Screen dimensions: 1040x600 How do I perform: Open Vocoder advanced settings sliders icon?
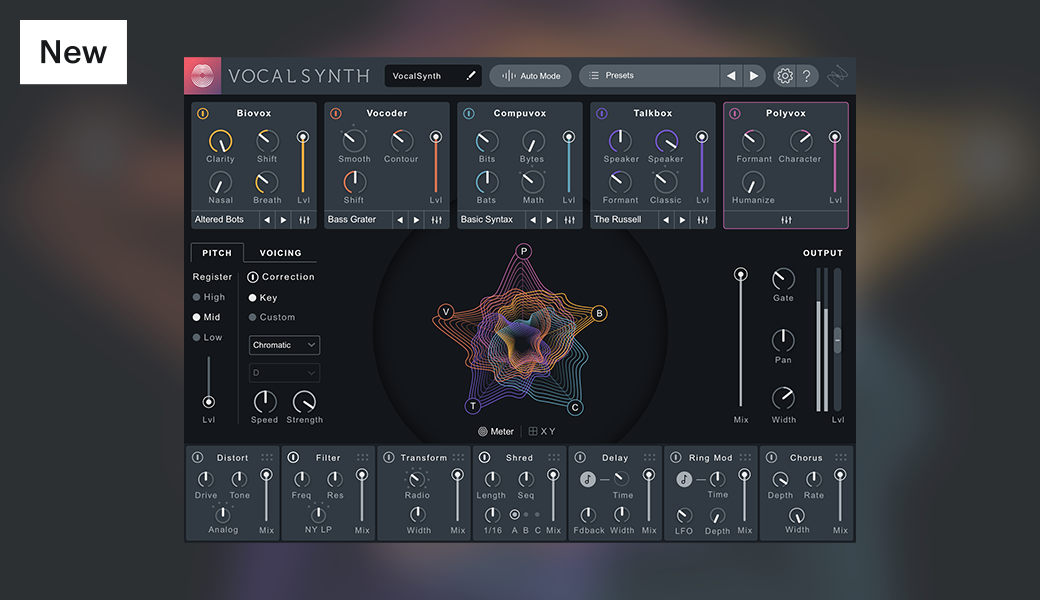pos(436,219)
